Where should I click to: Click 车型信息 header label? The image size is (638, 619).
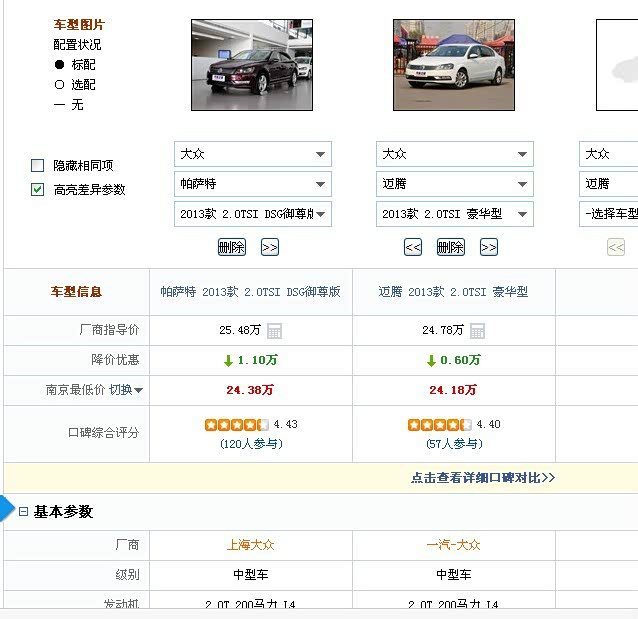click(x=76, y=291)
